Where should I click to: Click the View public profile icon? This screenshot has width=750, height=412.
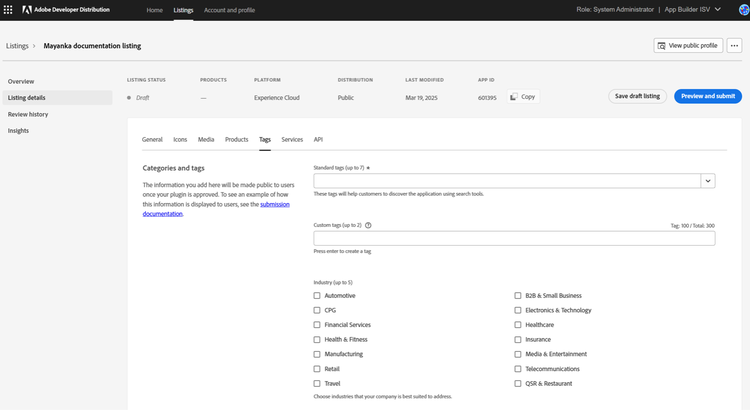662,45
